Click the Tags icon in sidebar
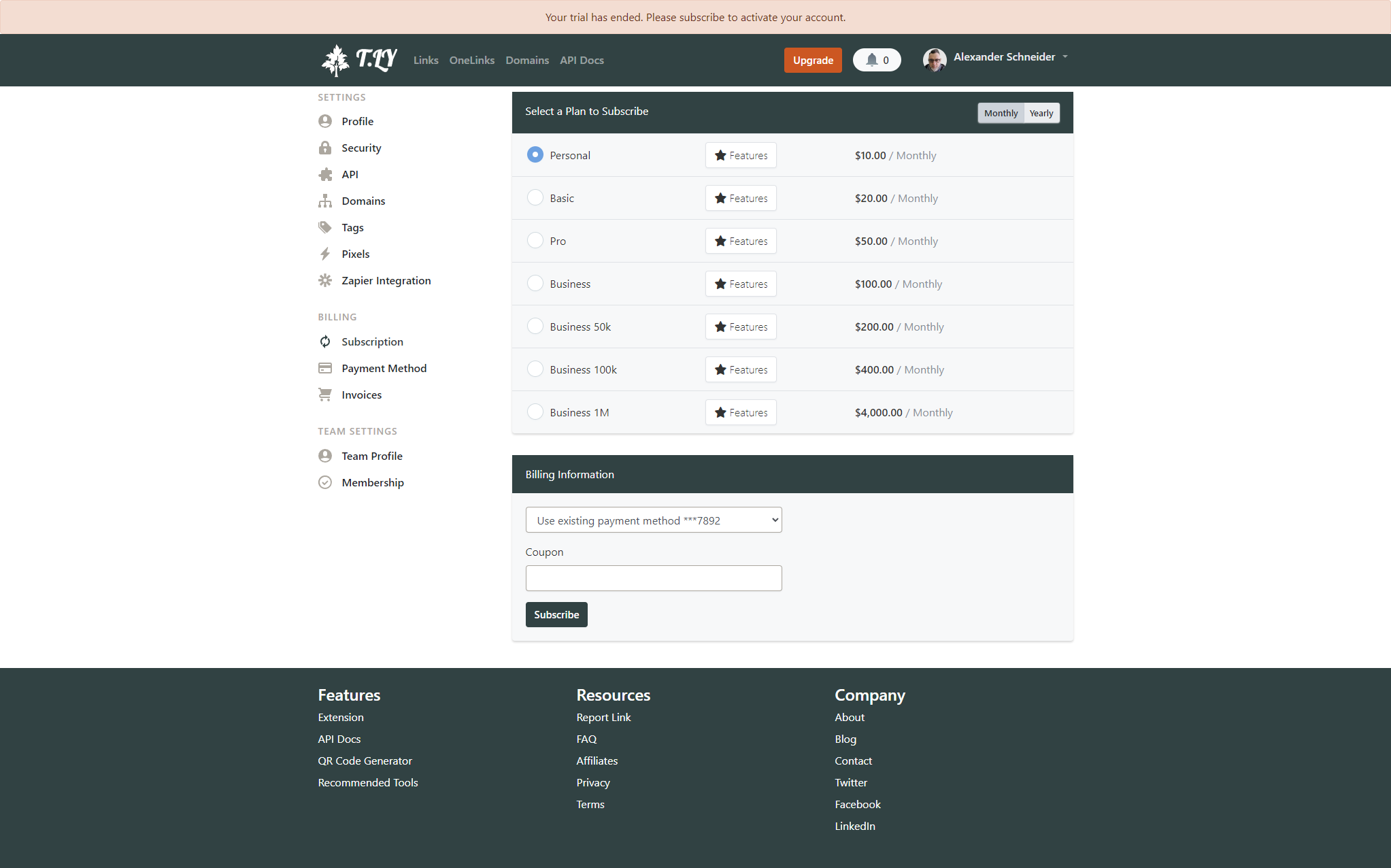This screenshot has height=868, width=1391. click(325, 227)
